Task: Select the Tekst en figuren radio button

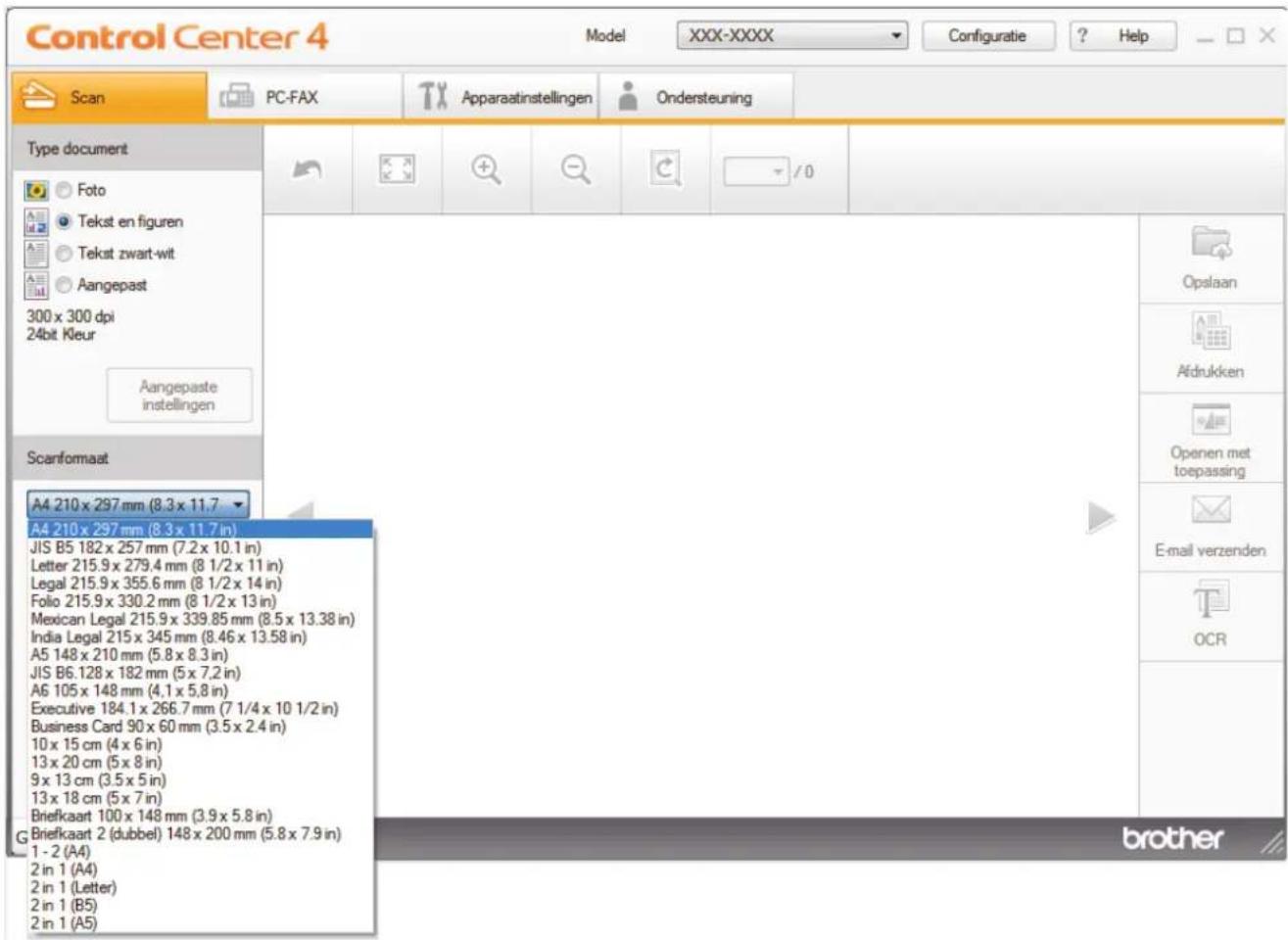Action: pos(64,221)
